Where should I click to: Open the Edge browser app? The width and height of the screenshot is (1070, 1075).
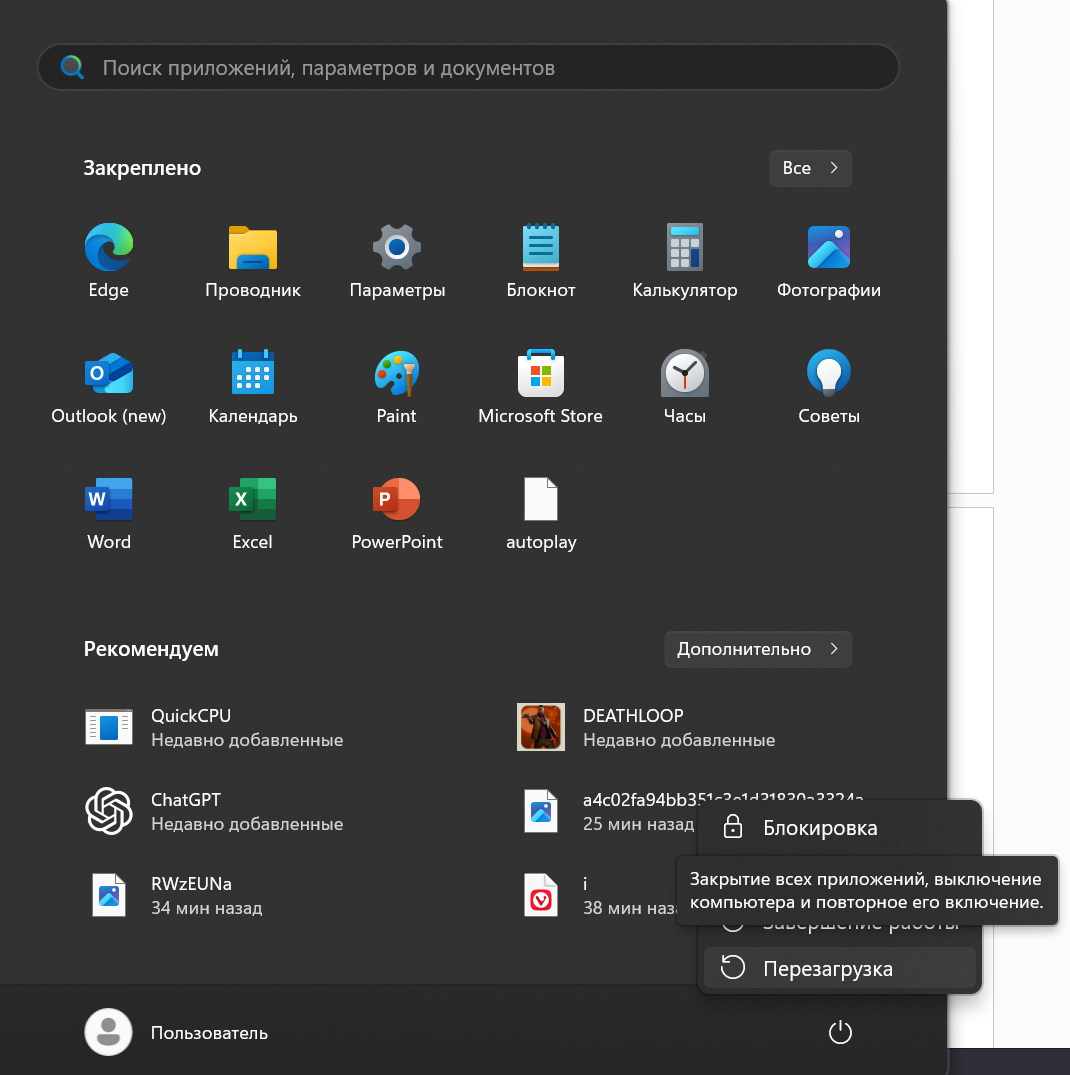pos(108,261)
